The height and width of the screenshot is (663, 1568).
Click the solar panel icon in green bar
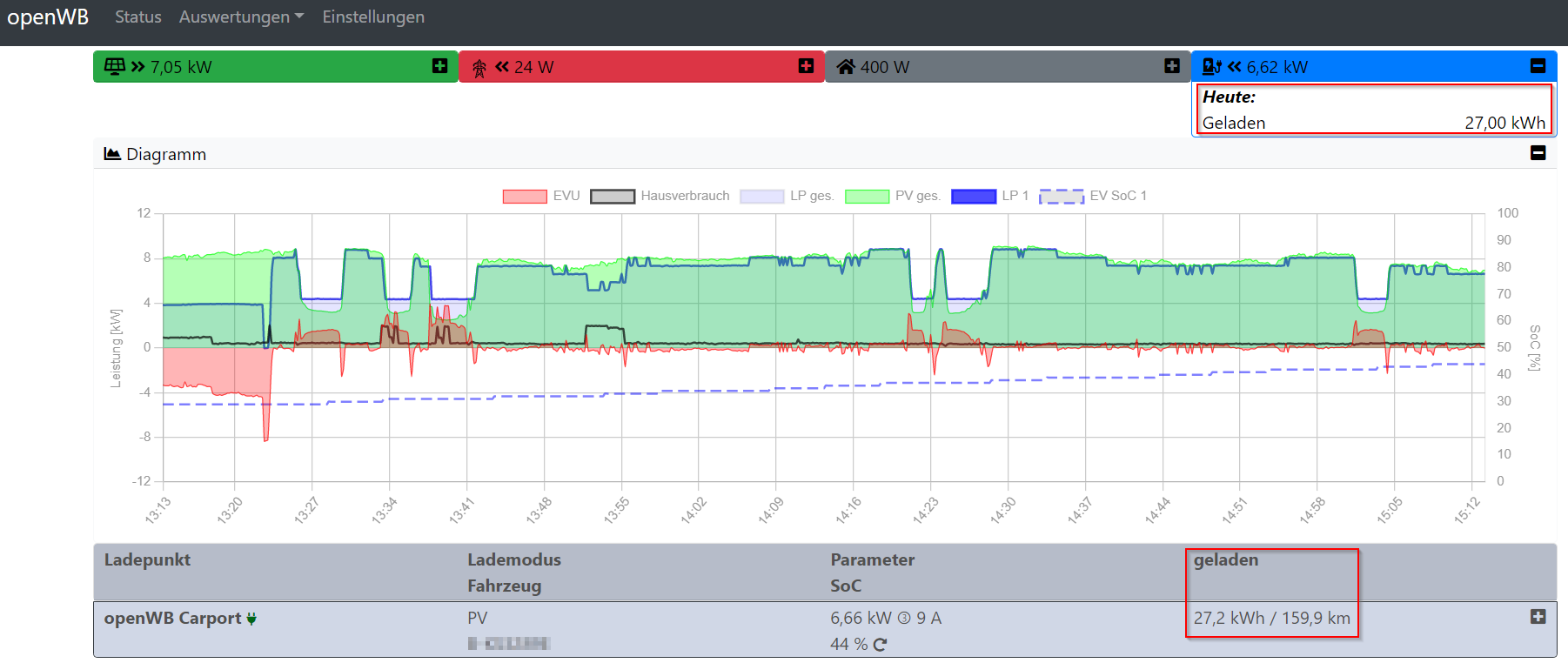(114, 66)
